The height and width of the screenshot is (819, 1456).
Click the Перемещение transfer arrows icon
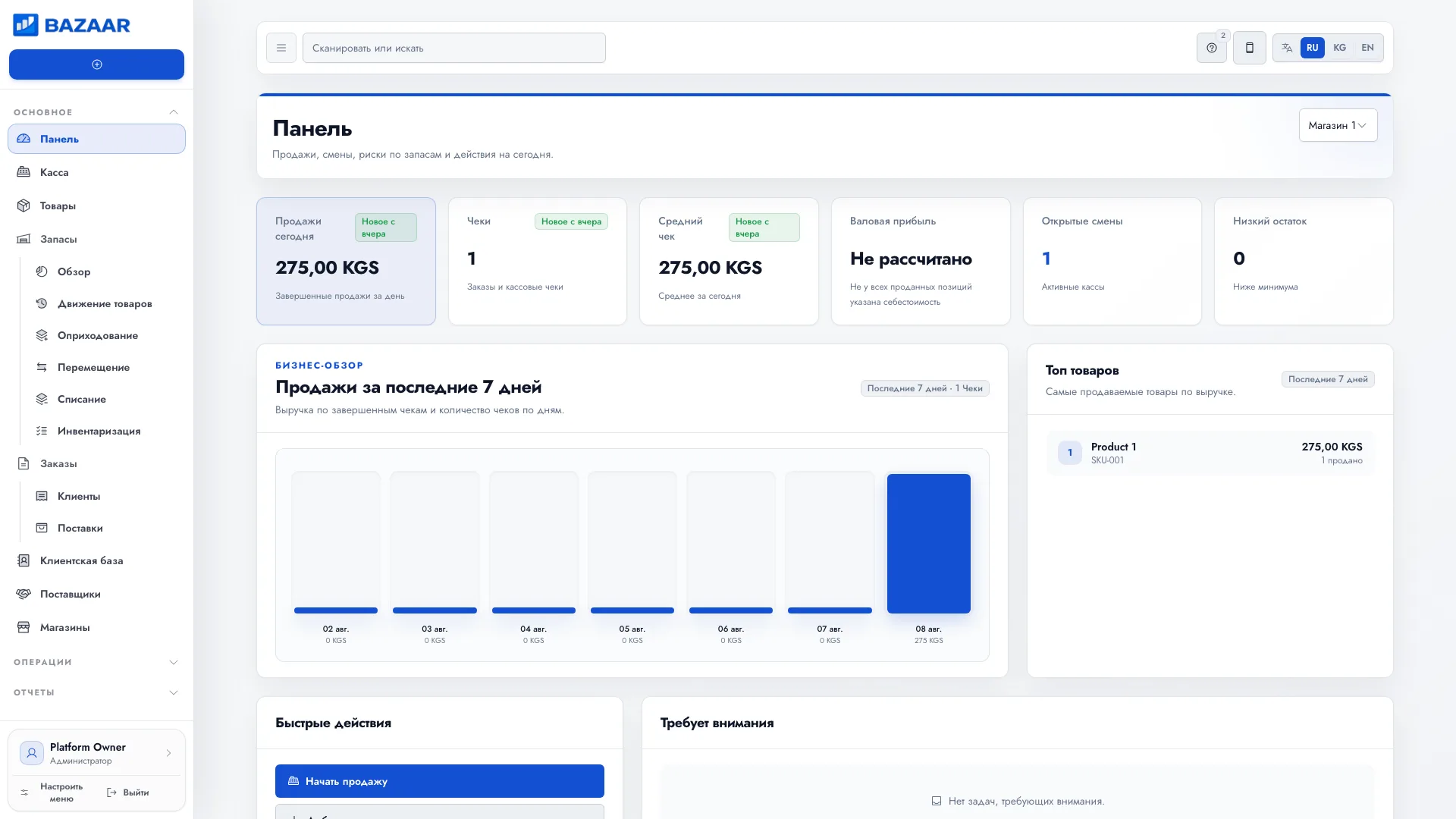tap(42, 367)
